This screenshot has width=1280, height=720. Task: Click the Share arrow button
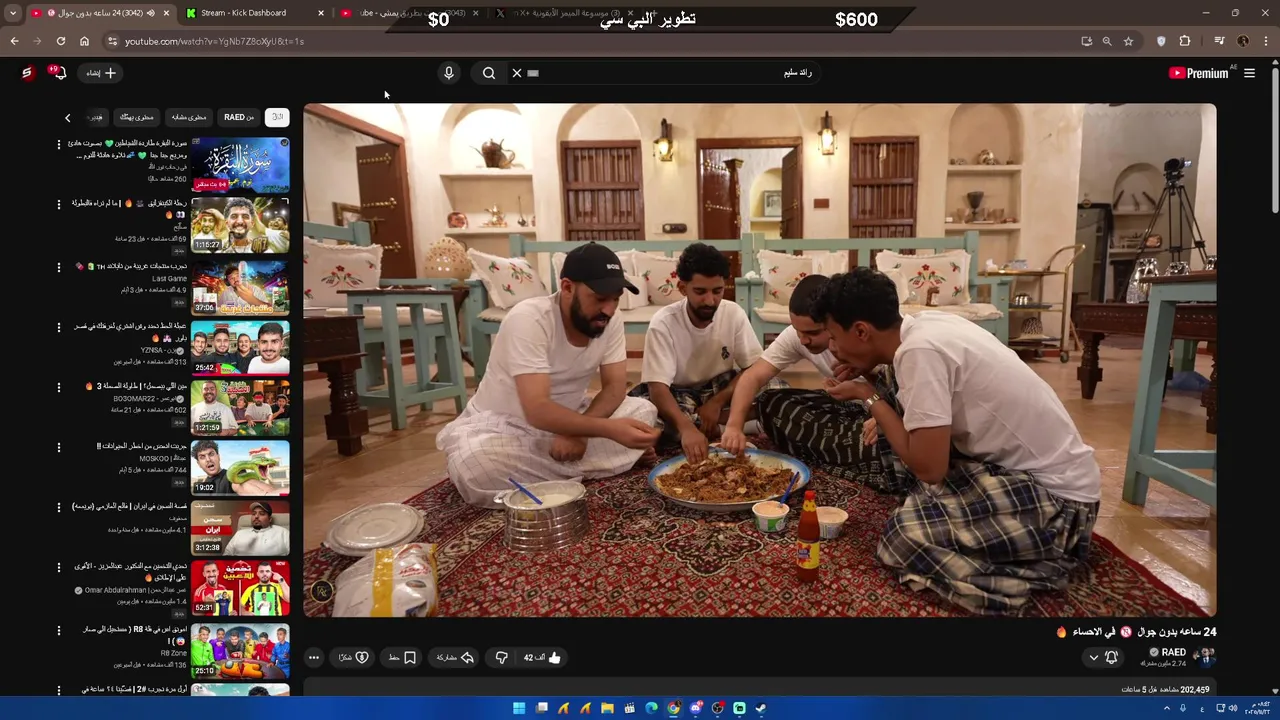click(x=455, y=657)
